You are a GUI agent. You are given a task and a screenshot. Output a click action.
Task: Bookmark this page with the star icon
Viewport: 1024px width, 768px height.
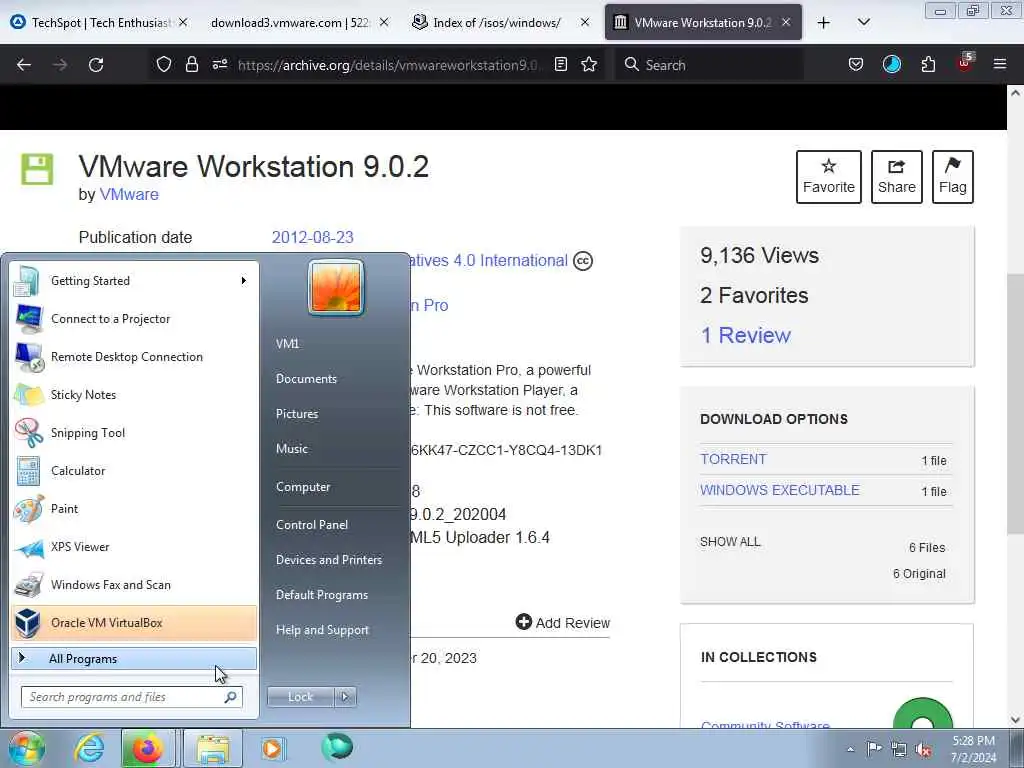[x=589, y=64]
